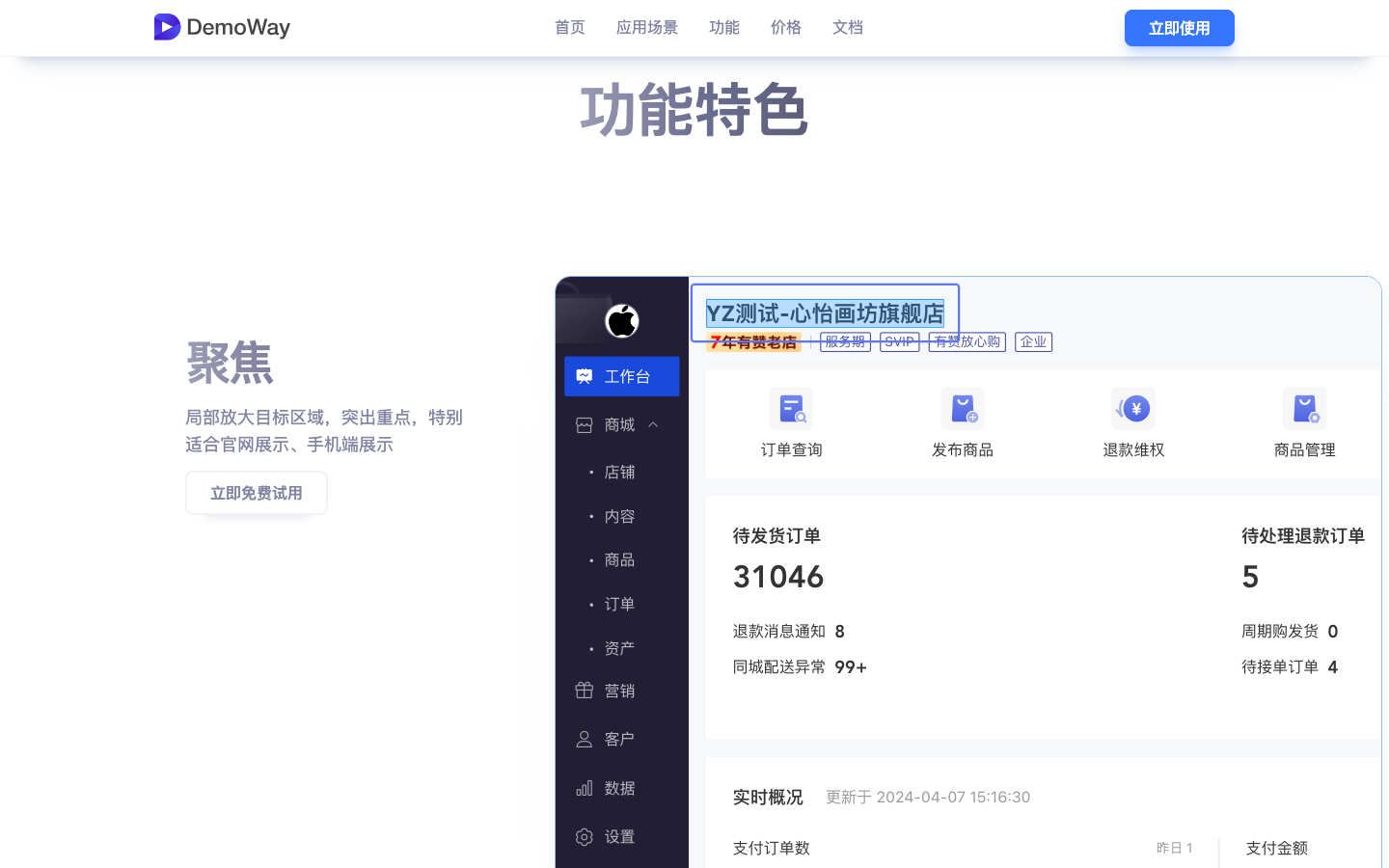The width and height of the screenshot is (1389, 868).
Task: Click the 营销 gift icon
Action: (583, 690)
